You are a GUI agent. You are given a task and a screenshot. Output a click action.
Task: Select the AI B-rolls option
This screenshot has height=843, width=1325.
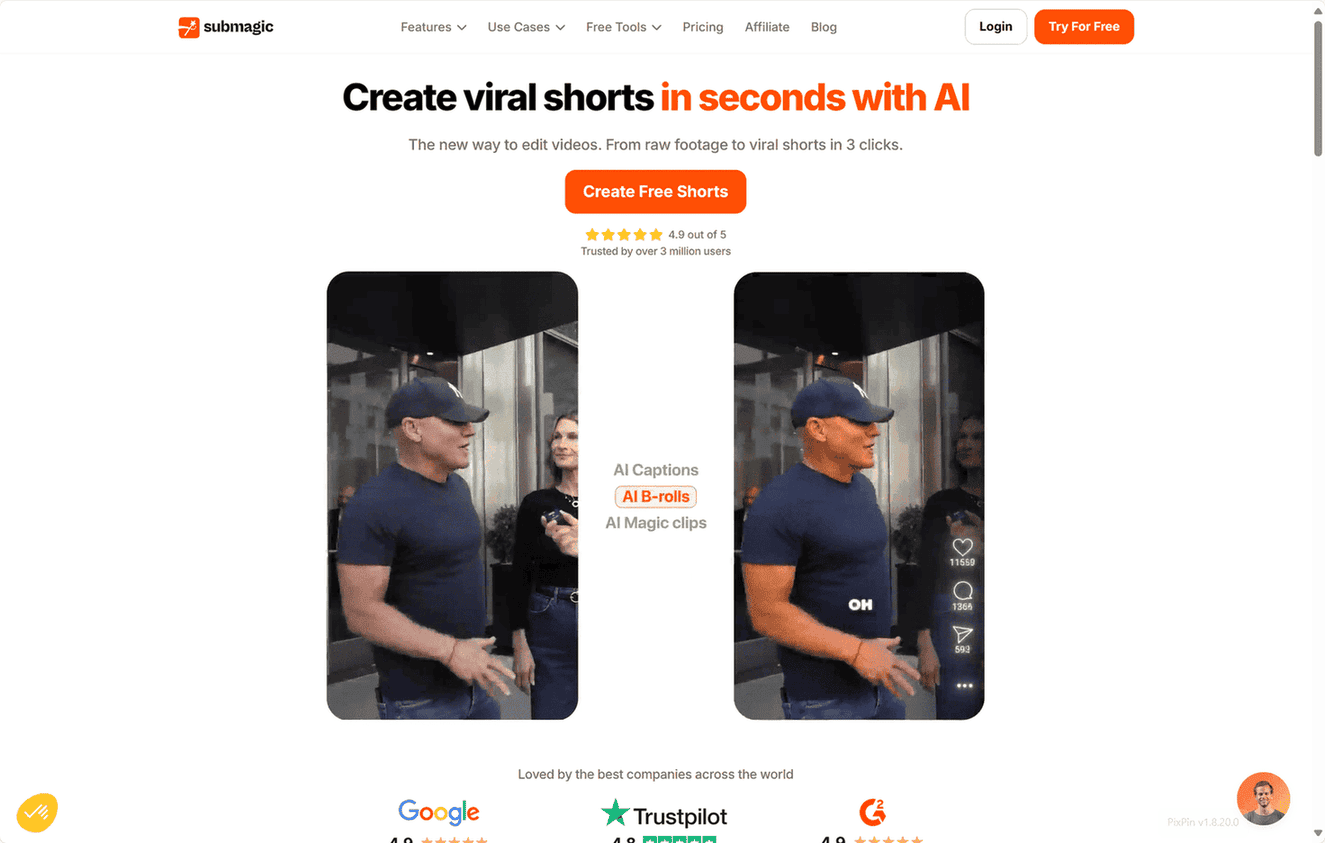[656, 497]
